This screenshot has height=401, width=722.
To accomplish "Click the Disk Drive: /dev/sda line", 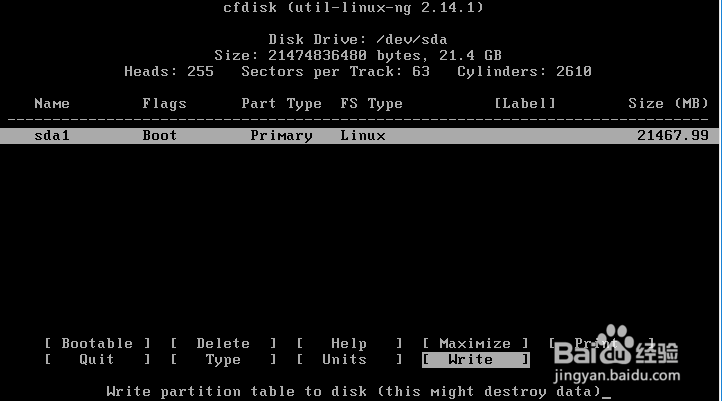I will coord(358,39).
